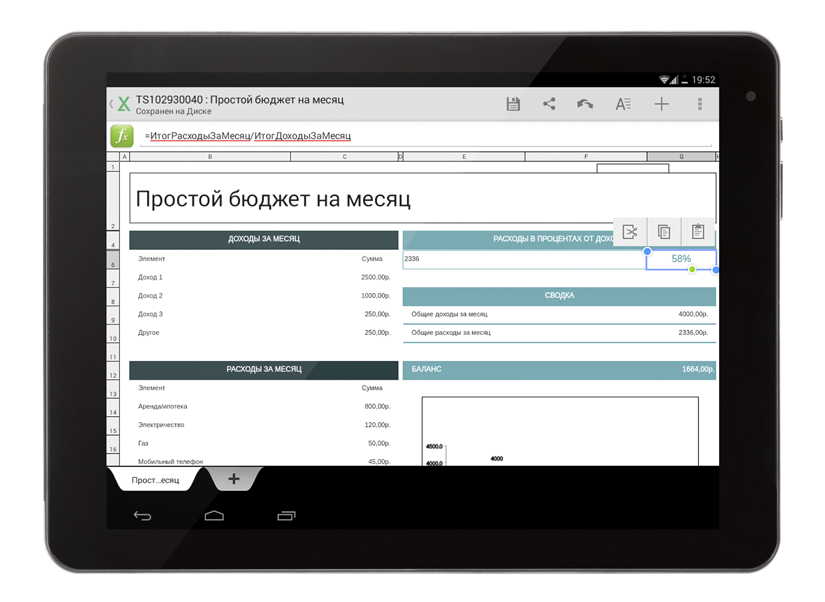Cut the selected cell using scissors icon
This screenshot has height=602, width=825.
(x=630, y=232)
